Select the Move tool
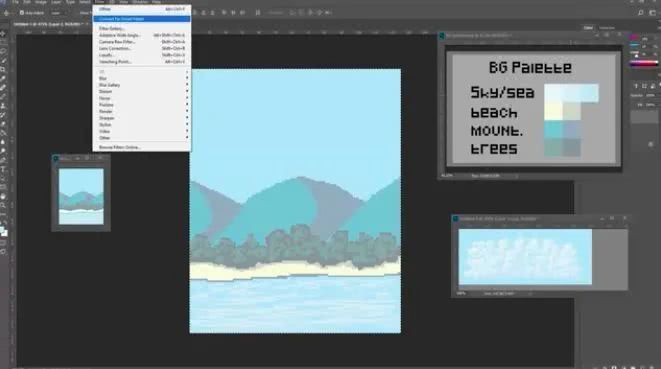 click(x=3, y=33)
